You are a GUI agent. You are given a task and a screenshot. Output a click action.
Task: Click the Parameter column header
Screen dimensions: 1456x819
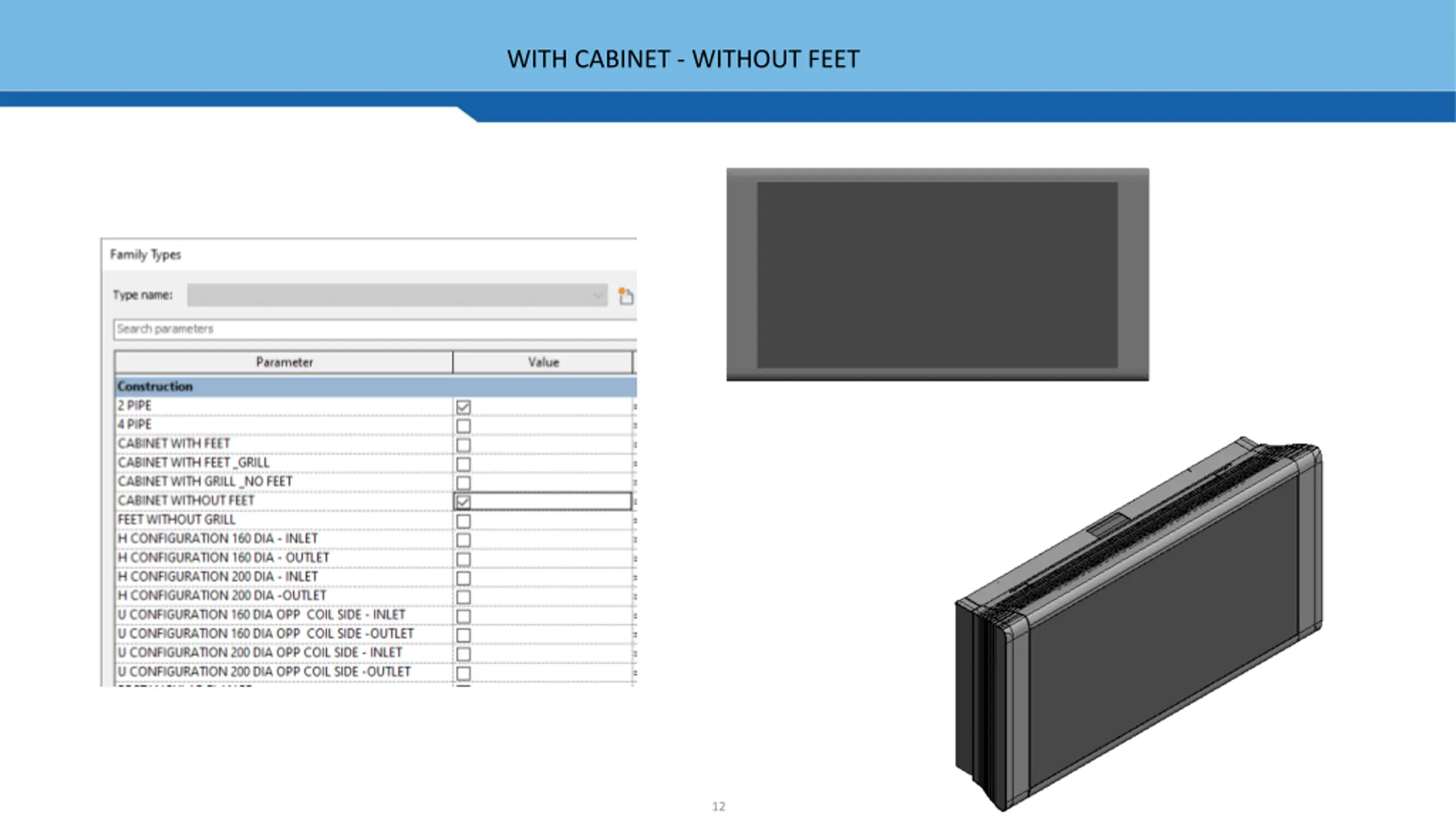point(284,362)
